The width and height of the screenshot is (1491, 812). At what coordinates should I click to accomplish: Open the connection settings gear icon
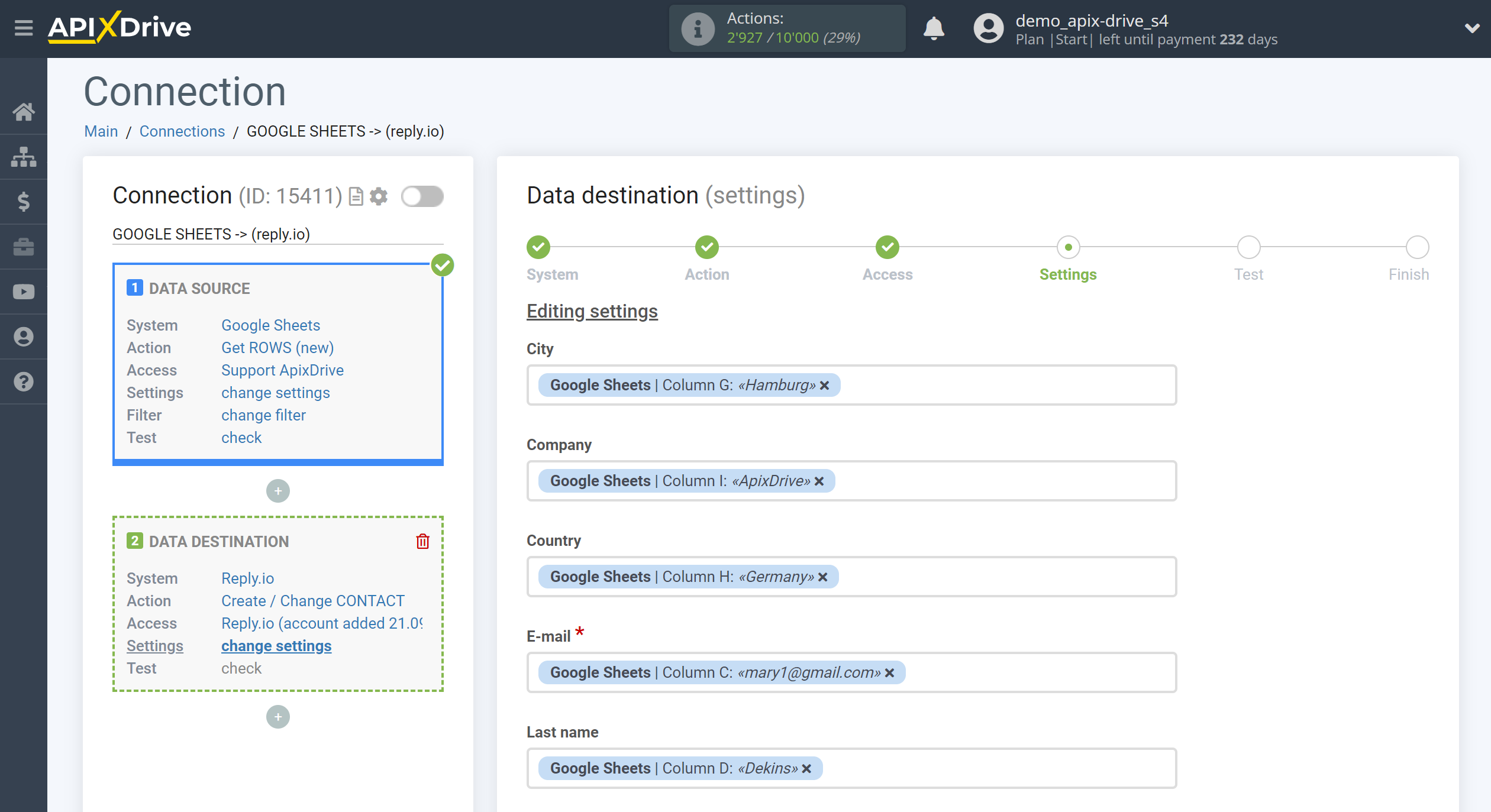tap(379, 196)
